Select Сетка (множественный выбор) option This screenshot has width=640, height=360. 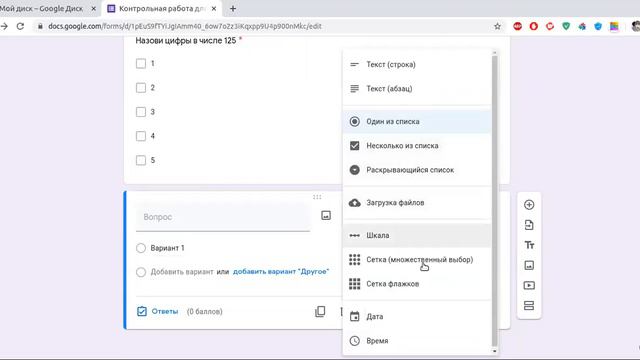(417, 260)
